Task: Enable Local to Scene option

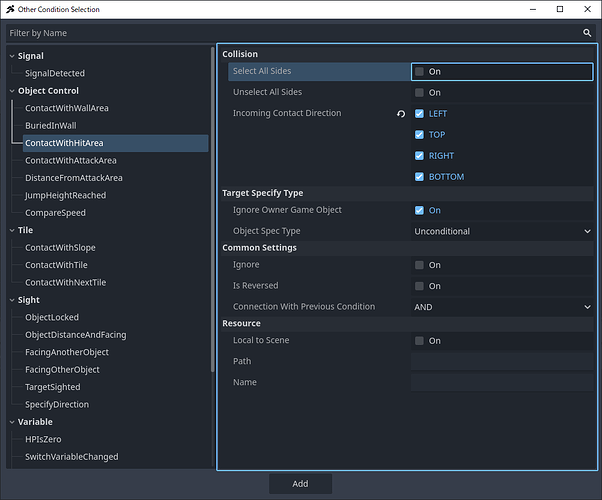Action: pyautogui.click(x=420, y=341)
